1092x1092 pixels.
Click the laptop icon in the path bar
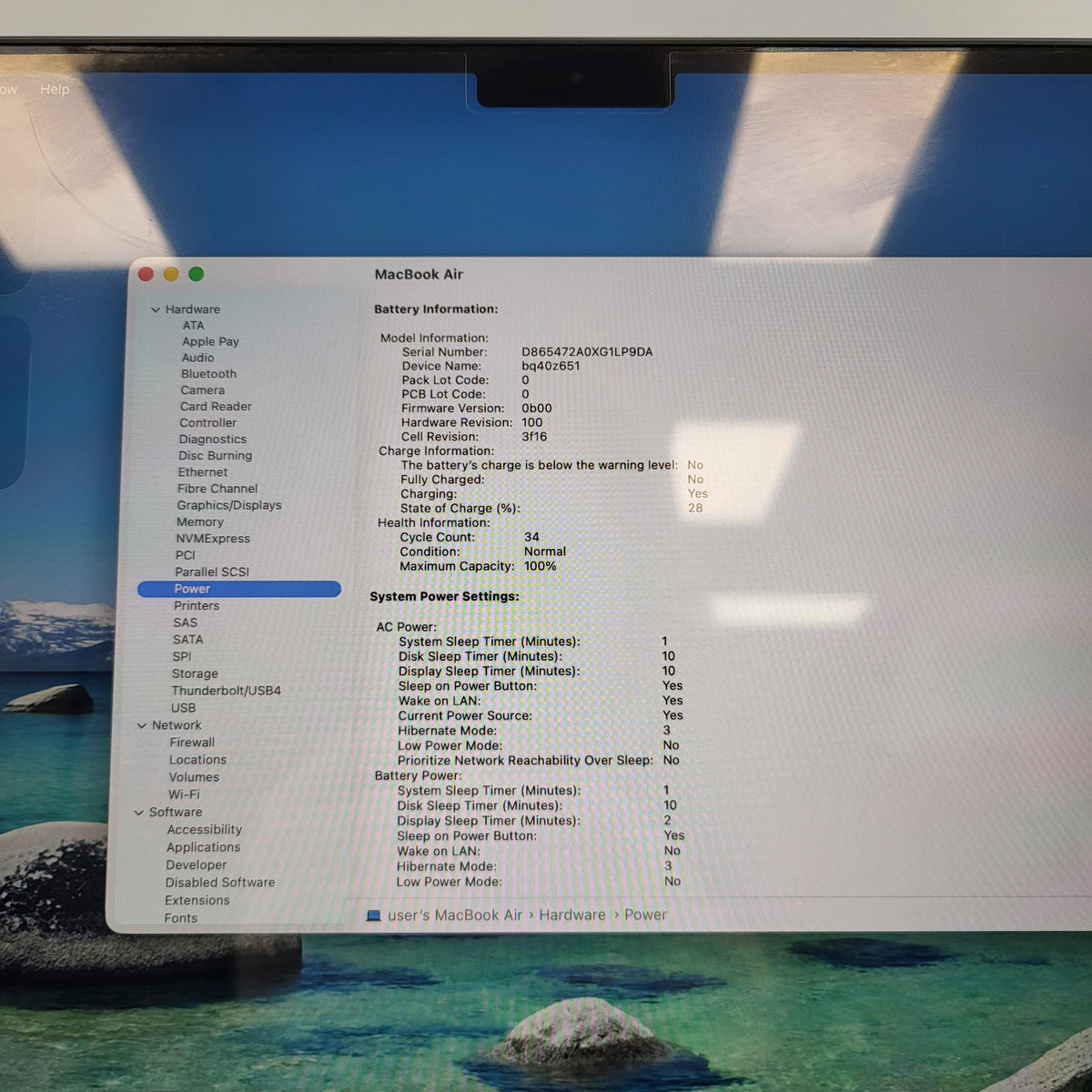point(373,915)
